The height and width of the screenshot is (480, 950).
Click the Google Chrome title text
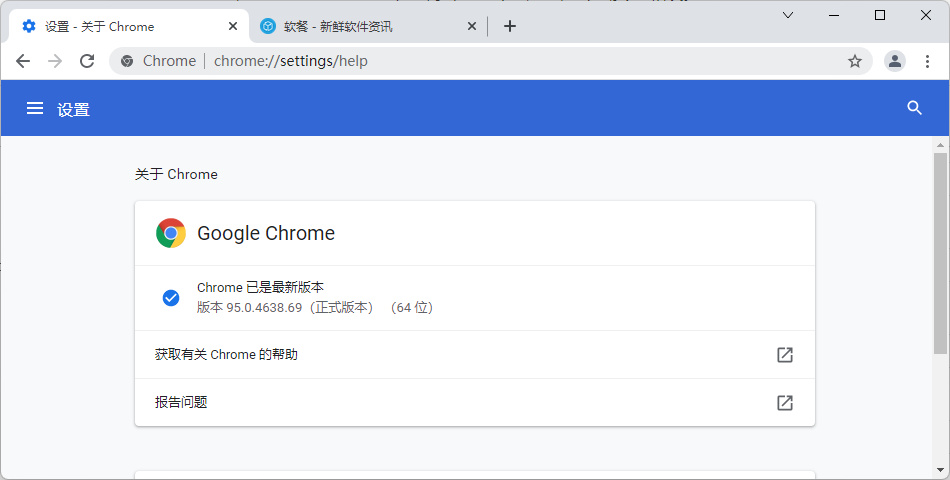pos(266,233)
